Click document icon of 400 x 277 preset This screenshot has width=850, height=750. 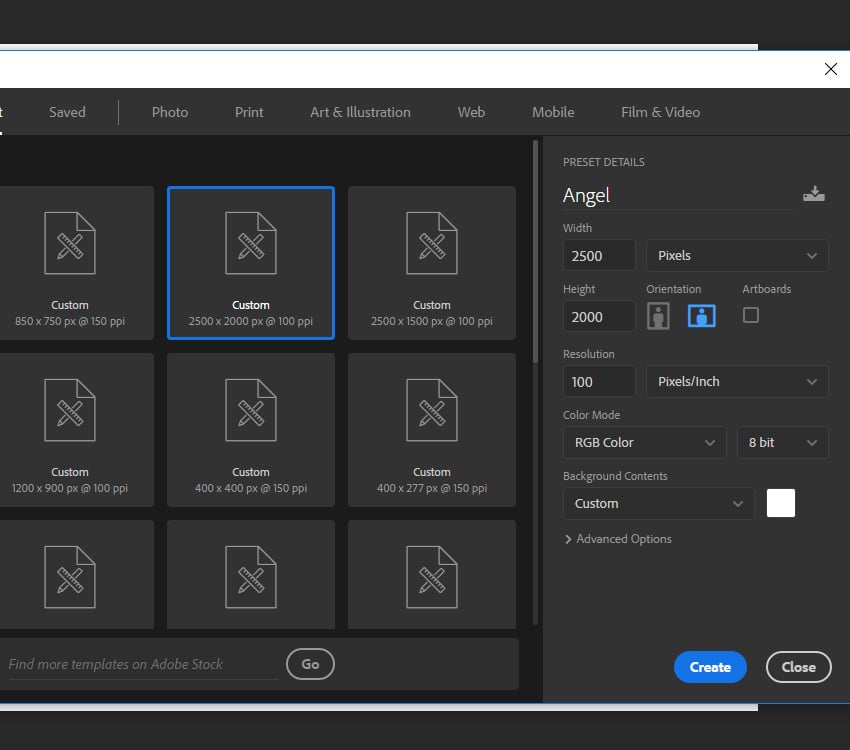[432, 410]
